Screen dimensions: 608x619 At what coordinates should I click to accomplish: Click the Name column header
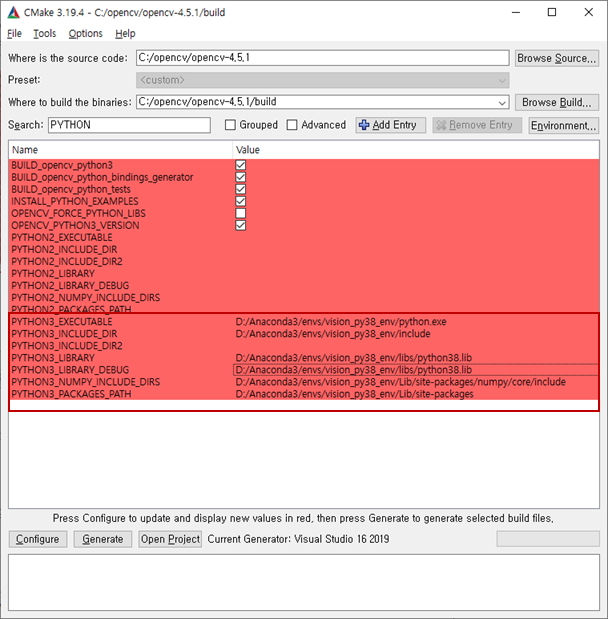[x=120, y=150]
